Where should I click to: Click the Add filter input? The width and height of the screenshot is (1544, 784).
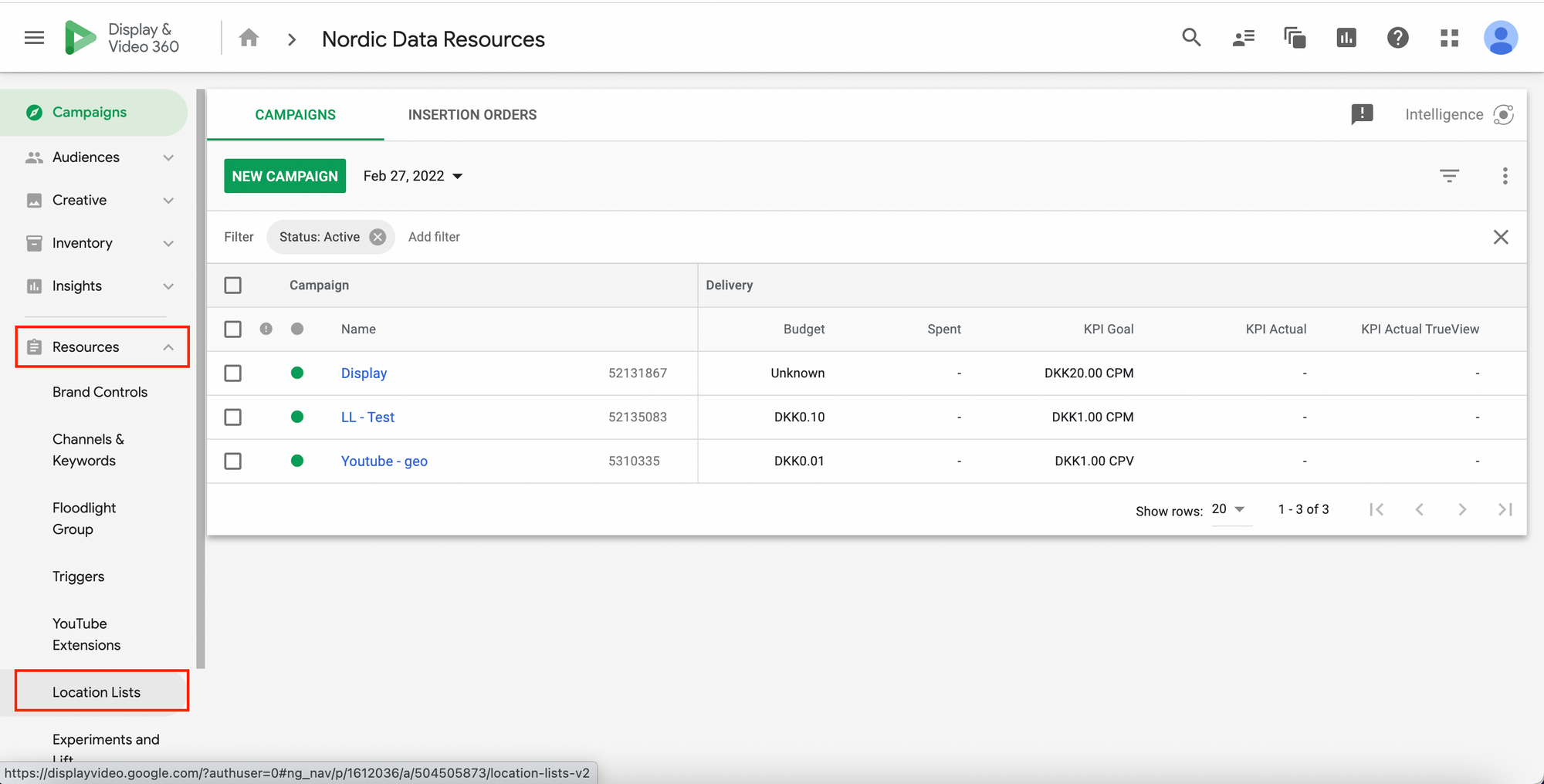pyautogui.click(x=434, y=237)
